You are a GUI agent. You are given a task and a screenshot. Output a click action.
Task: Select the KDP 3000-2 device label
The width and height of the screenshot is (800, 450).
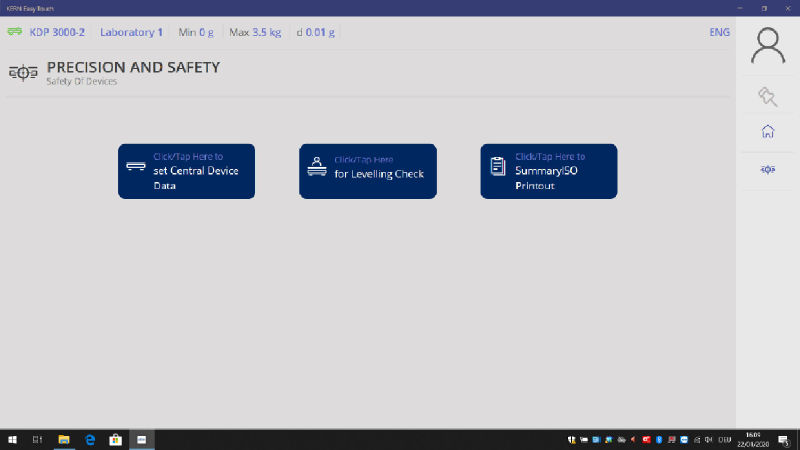click(57, 32)
